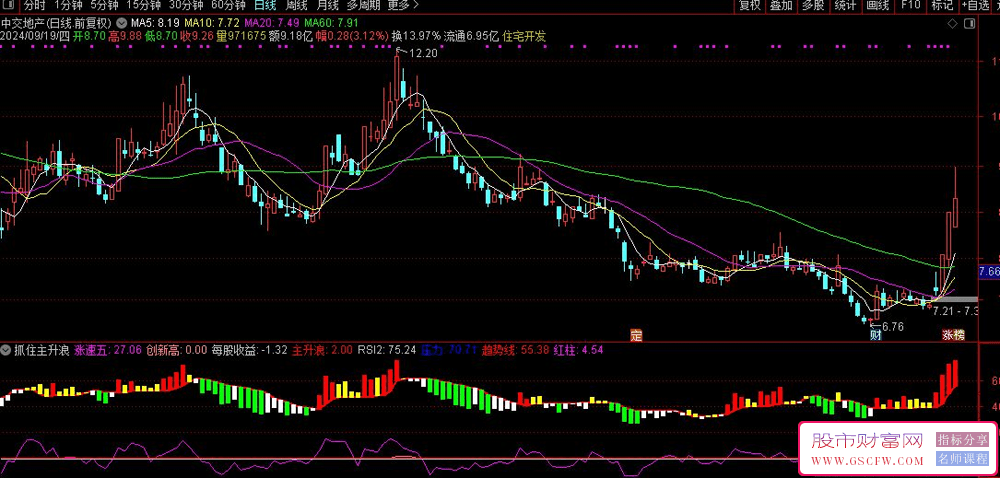Click the 涨幅 marker at chart bottom
The width and height of the screenshot is (1000, 478).
tap(953, 335)
